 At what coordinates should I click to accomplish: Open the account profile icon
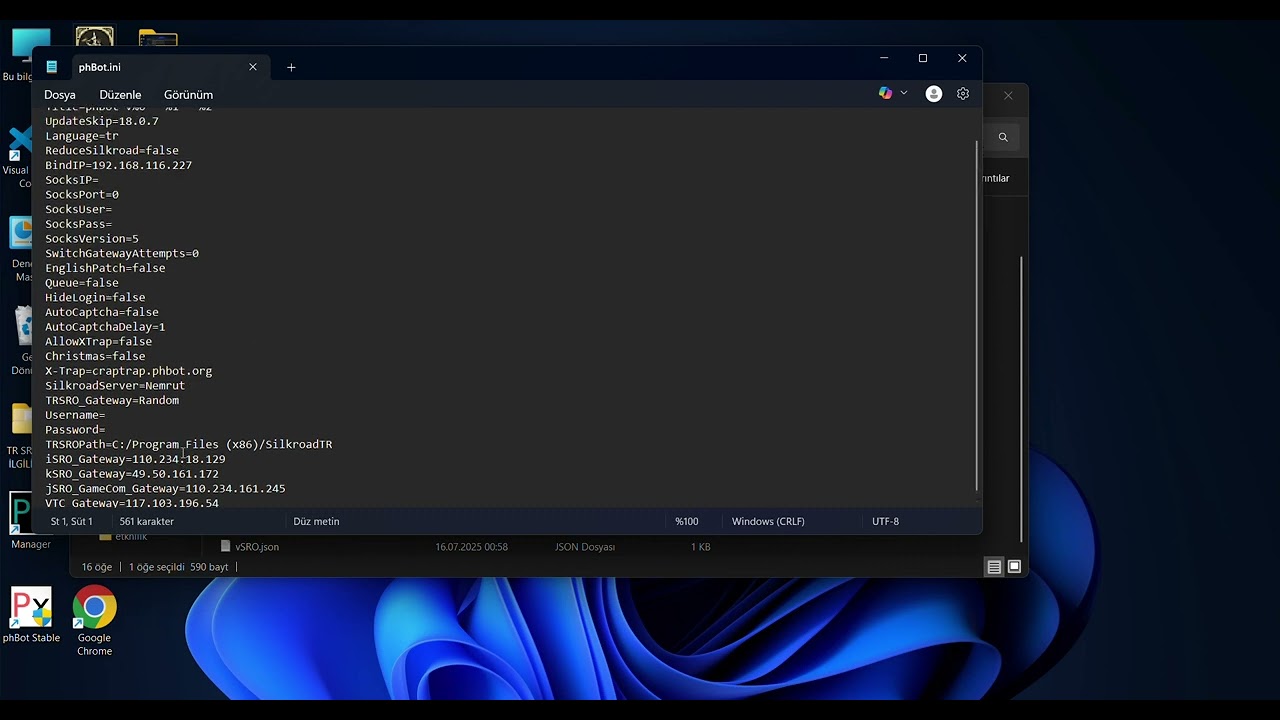tap(934, 93)
